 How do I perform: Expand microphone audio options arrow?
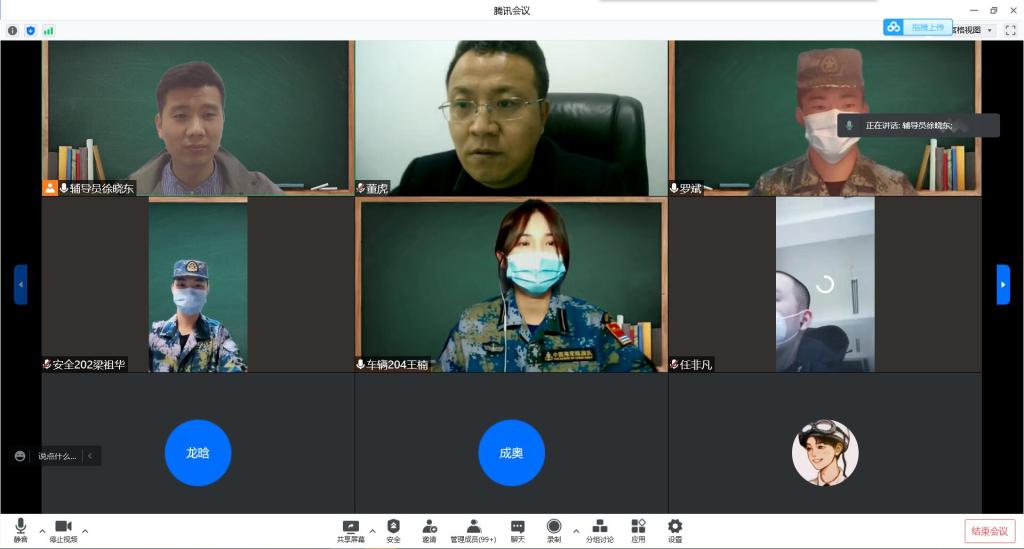point(42,530)
